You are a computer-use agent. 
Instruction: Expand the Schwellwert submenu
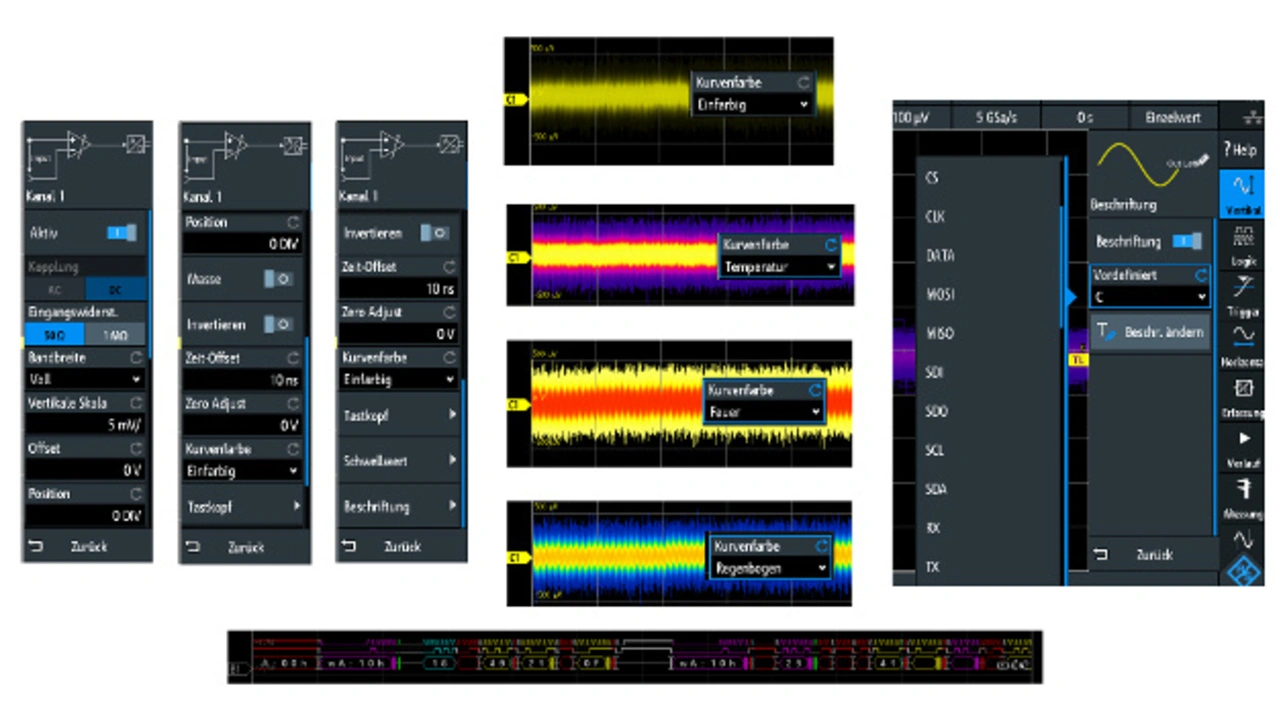click(x=400, y=461)
